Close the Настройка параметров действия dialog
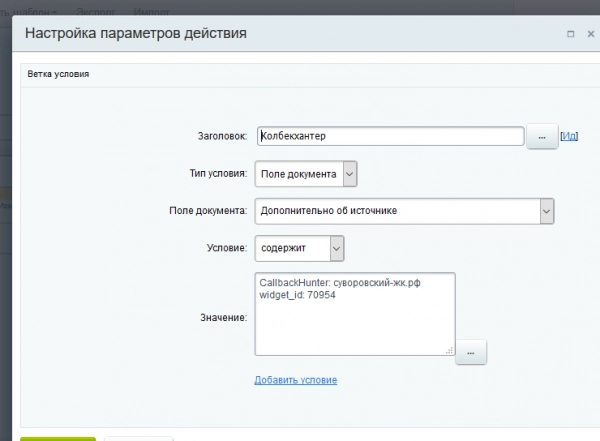This screenshot has height=441, width=600. pos(588,34)
